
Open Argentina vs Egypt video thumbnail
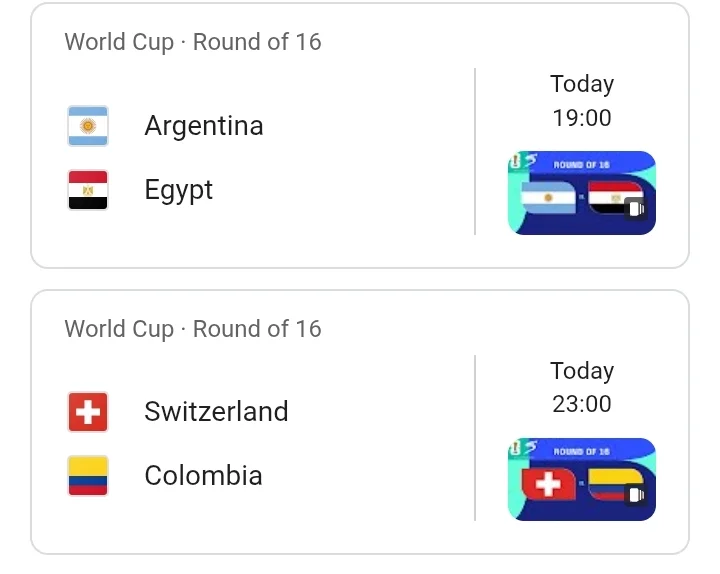581,193
